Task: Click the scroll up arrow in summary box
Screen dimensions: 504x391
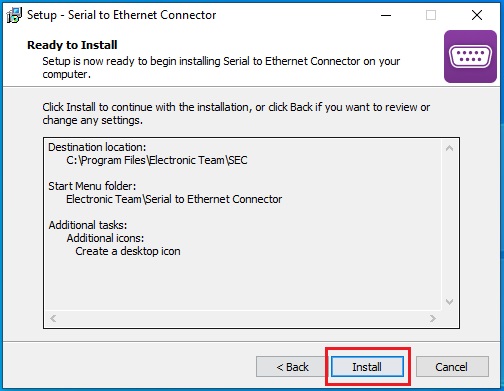Action: [449, 148]
